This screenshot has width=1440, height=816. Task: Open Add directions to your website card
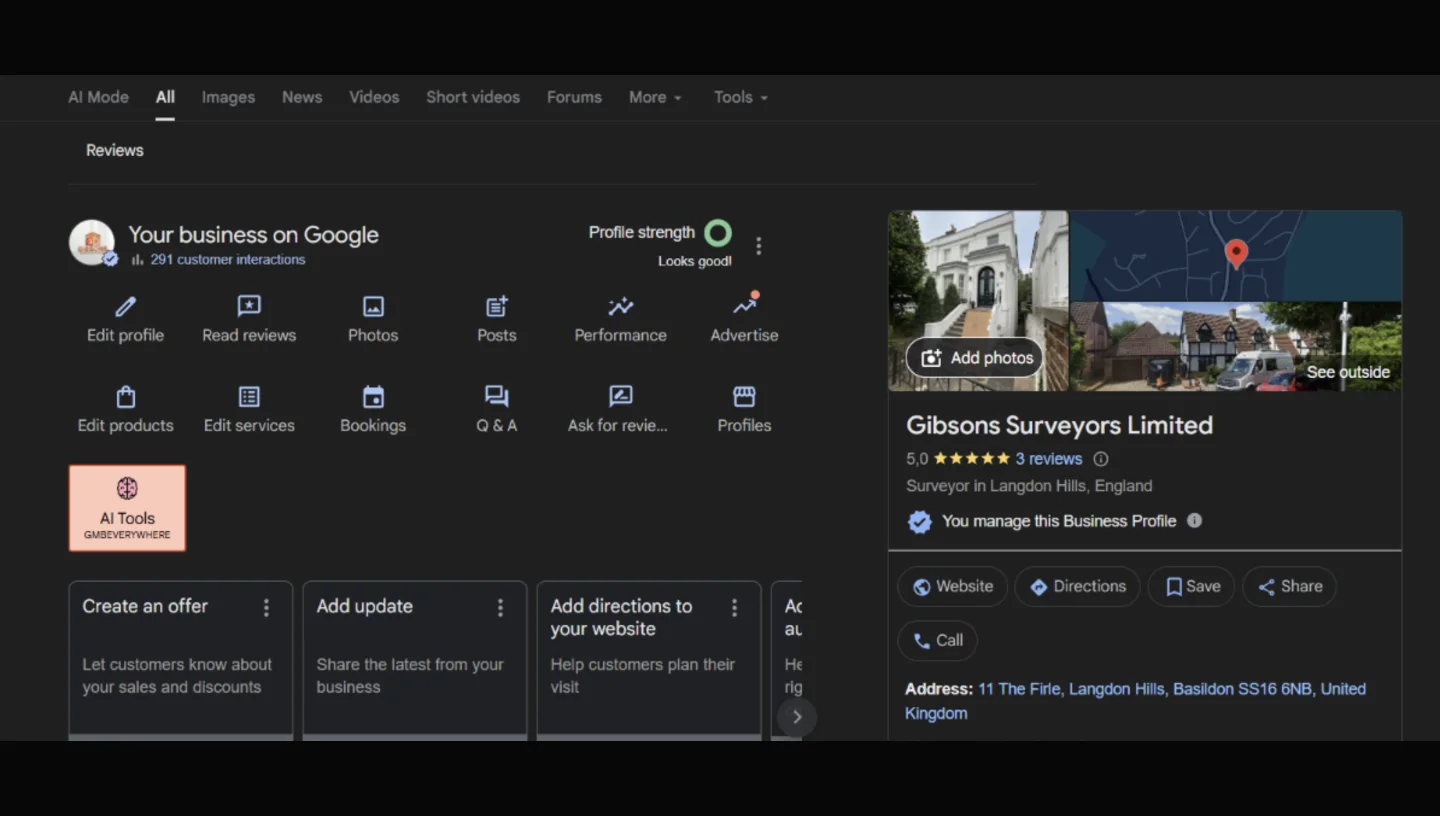(649, 660)
